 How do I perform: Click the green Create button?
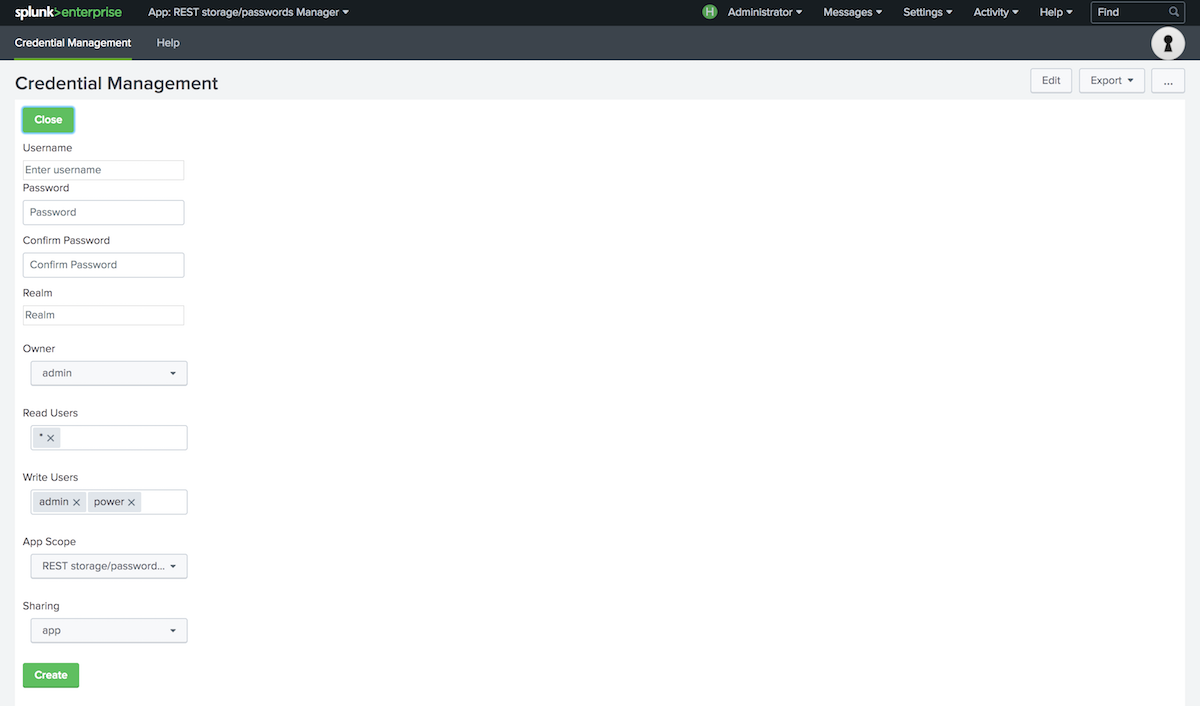(51, 675)
